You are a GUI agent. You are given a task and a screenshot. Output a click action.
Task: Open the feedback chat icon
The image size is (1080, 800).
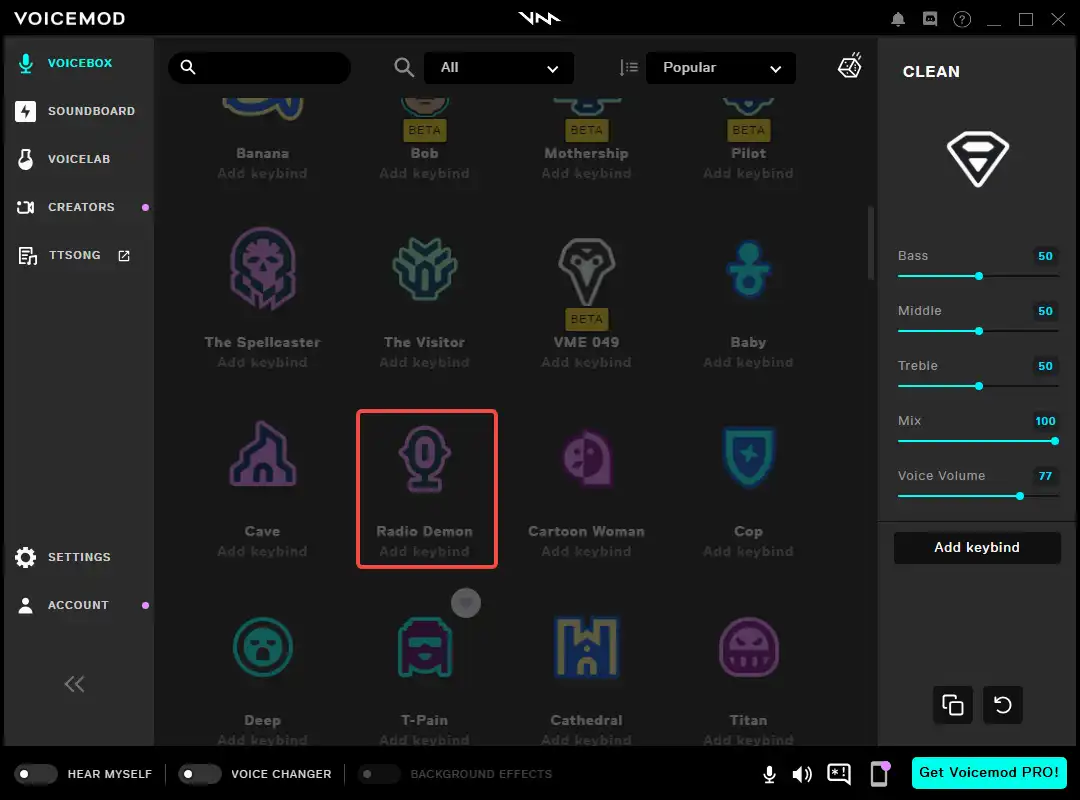click(x=839, y=774)
